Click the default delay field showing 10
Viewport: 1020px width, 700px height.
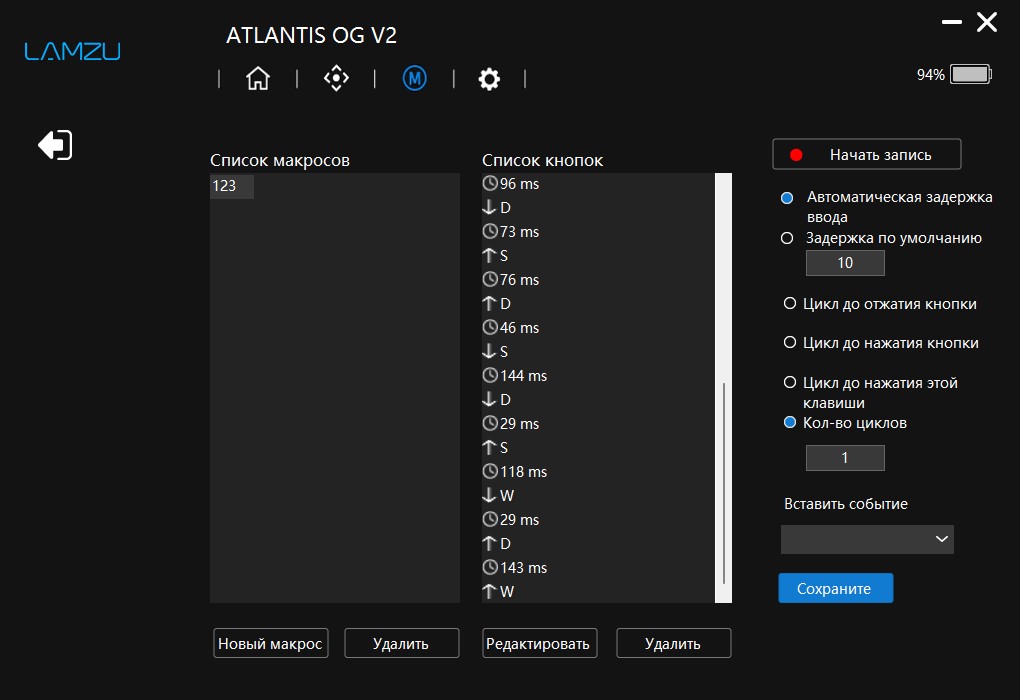845,263
